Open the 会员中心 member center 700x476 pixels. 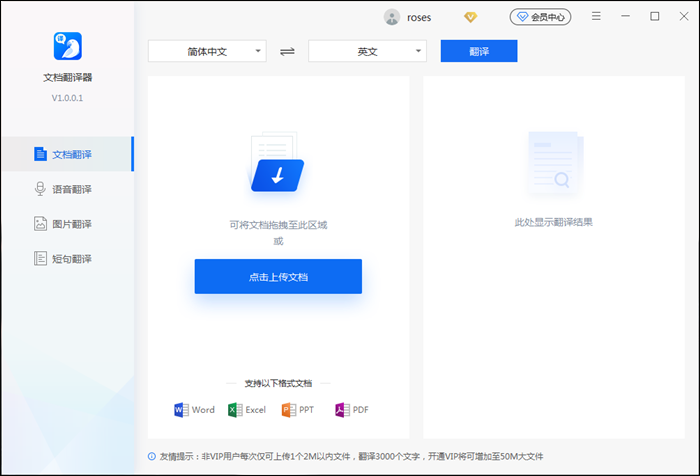pos(541,17)
